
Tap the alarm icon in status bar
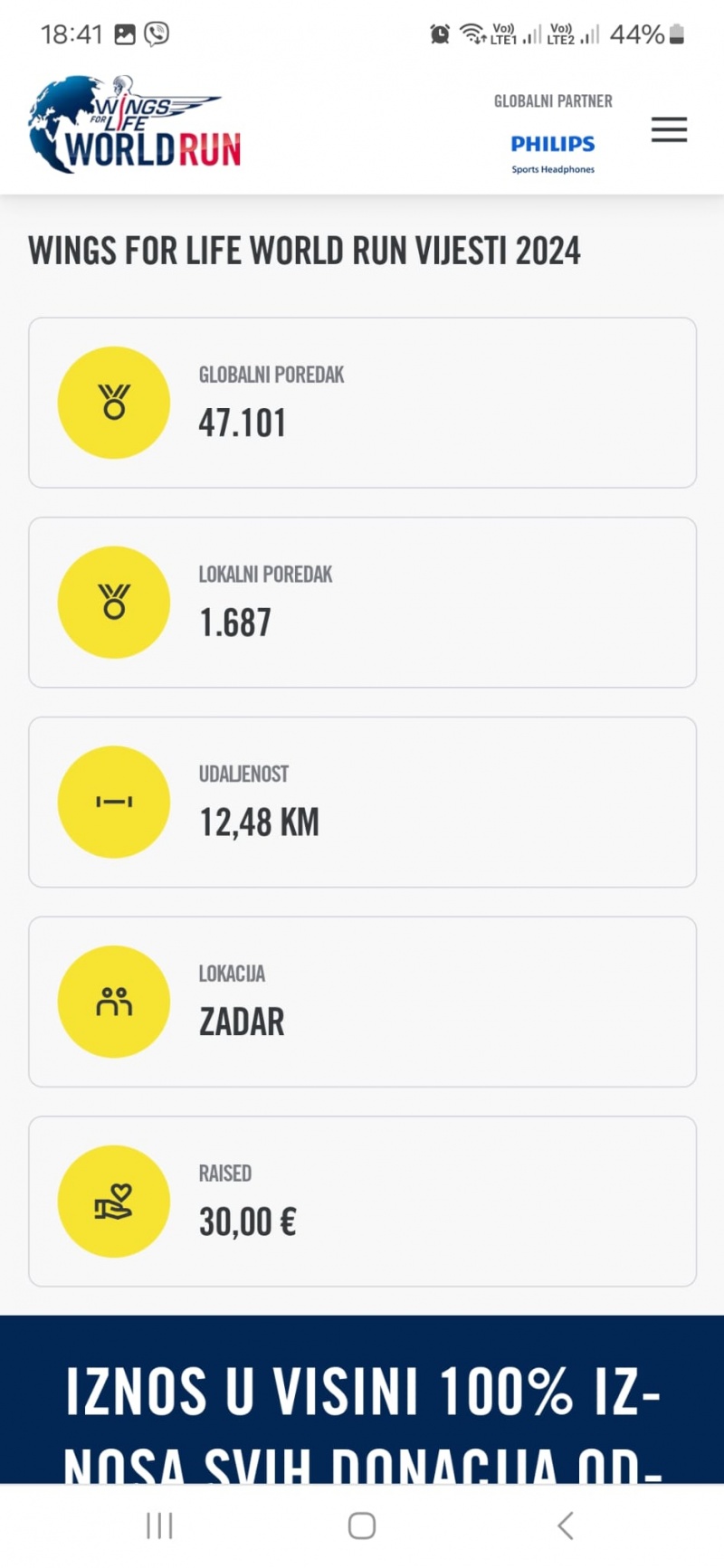tap(440, 34)
